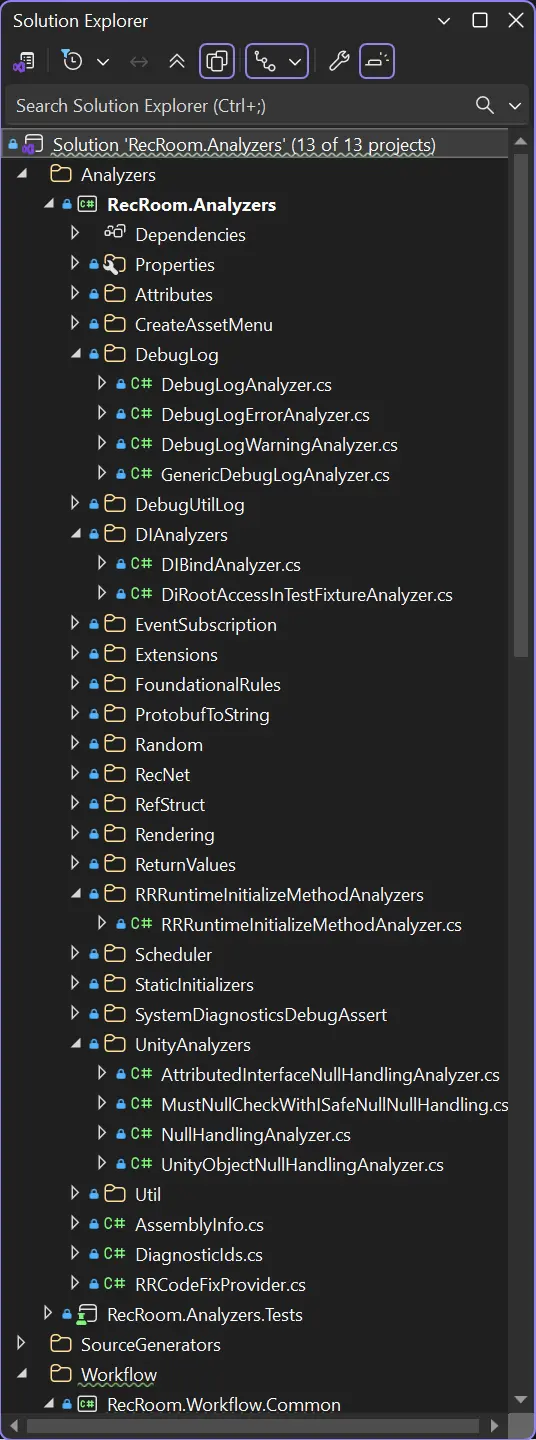Expand the EventSubscription folder
536x1440 pixels.
74,624
